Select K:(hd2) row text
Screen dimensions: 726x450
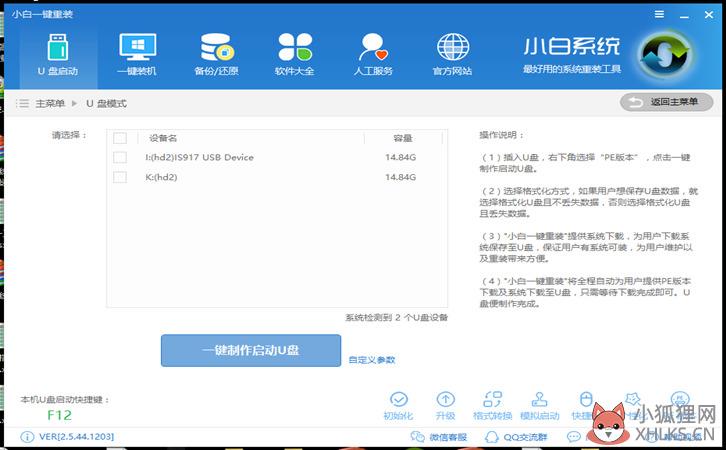[161, 177]
